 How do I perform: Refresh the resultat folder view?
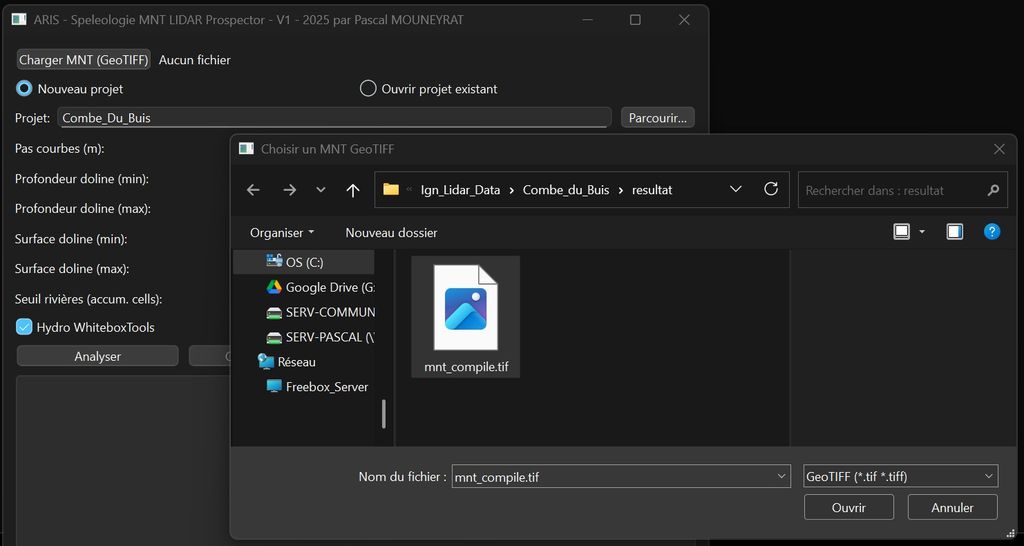pyautogui.click(x=770, y=189)
